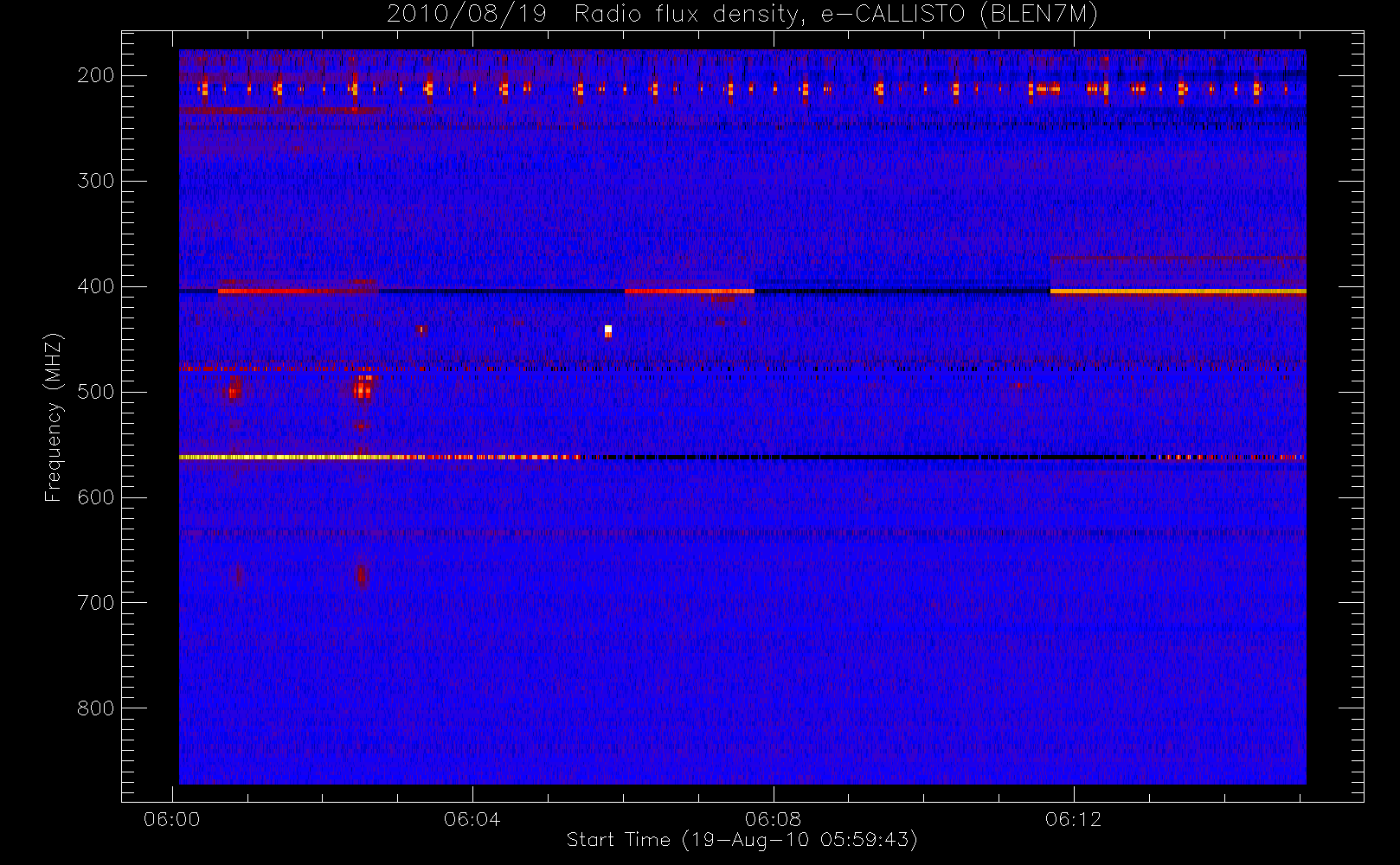Screen dimensions: 1400x865
Task: Click the 200 frequency tick label
Action: 96,75
